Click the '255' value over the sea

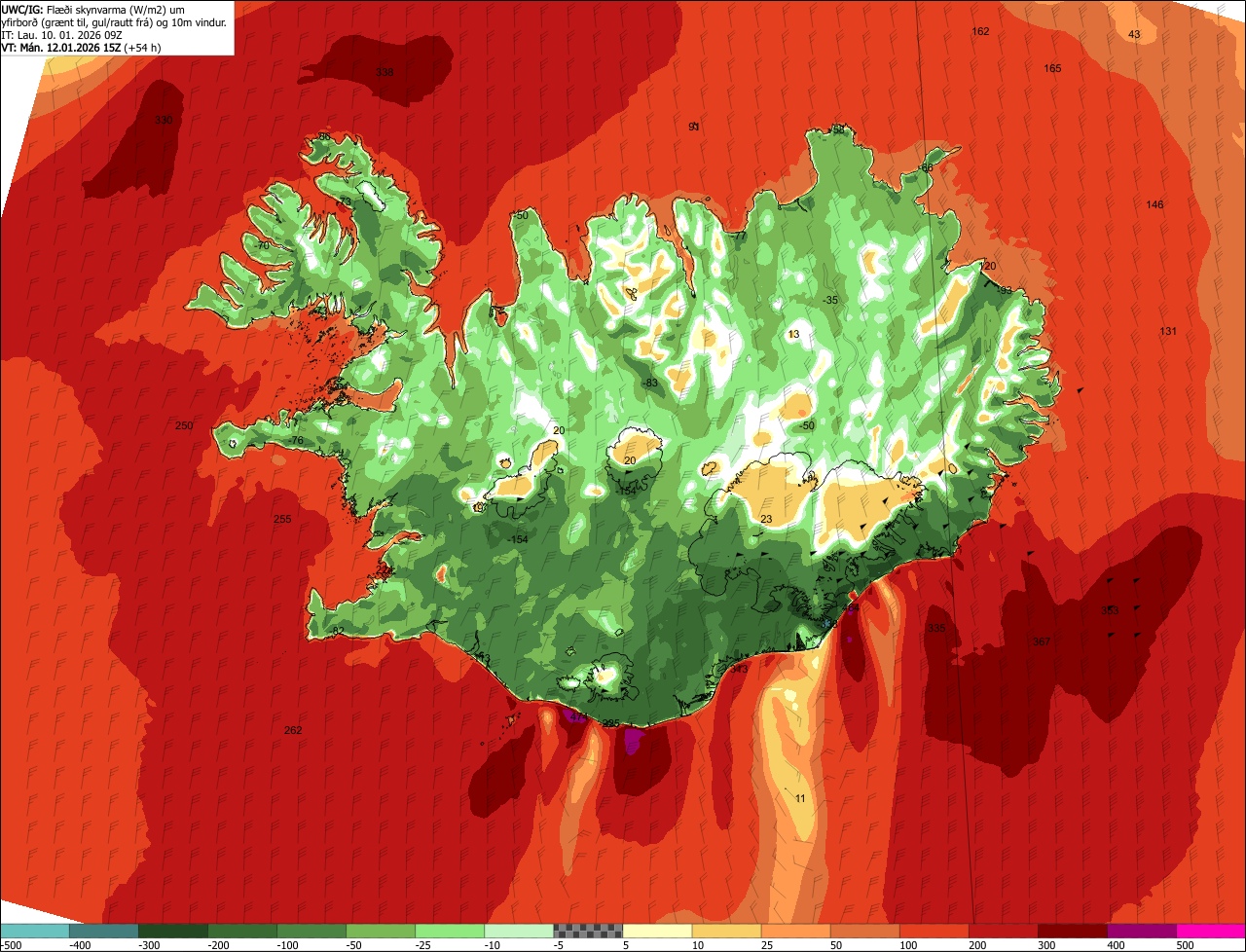(x=282, y=519)
